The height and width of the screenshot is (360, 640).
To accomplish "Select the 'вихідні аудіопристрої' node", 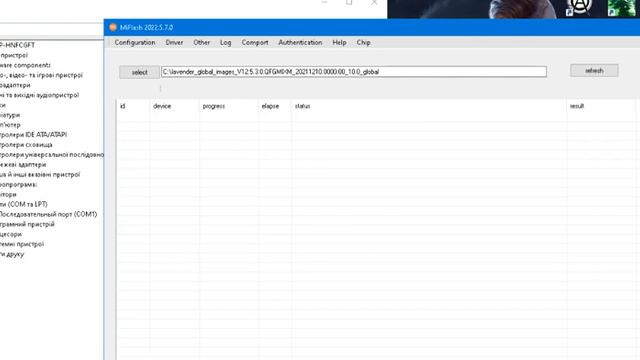I will tap(40, 95).
